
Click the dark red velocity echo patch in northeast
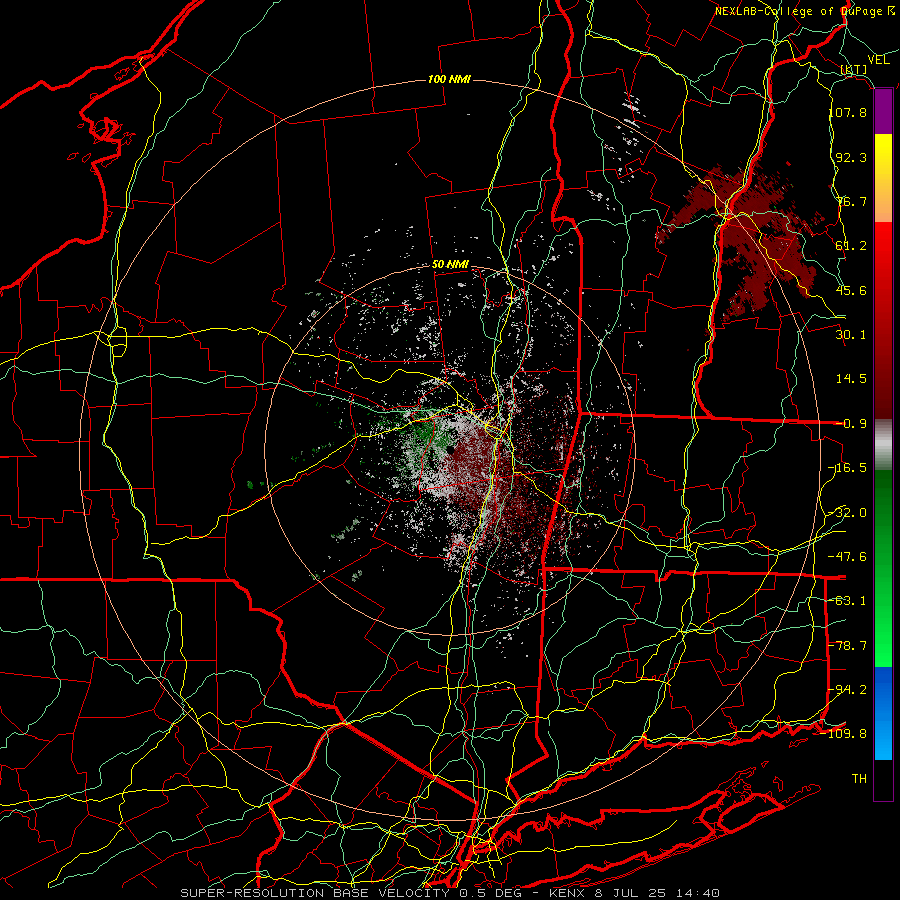pyautogui.click(x=746, y=241)
